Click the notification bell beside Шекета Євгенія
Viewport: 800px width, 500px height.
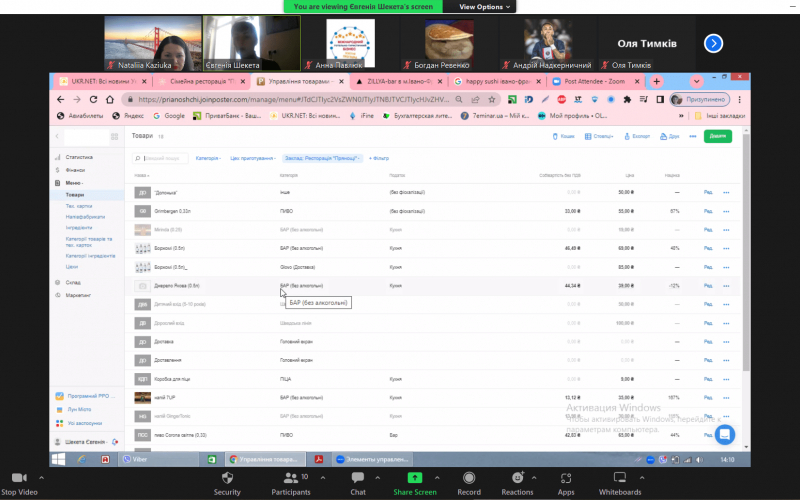(x=115, y=442)
